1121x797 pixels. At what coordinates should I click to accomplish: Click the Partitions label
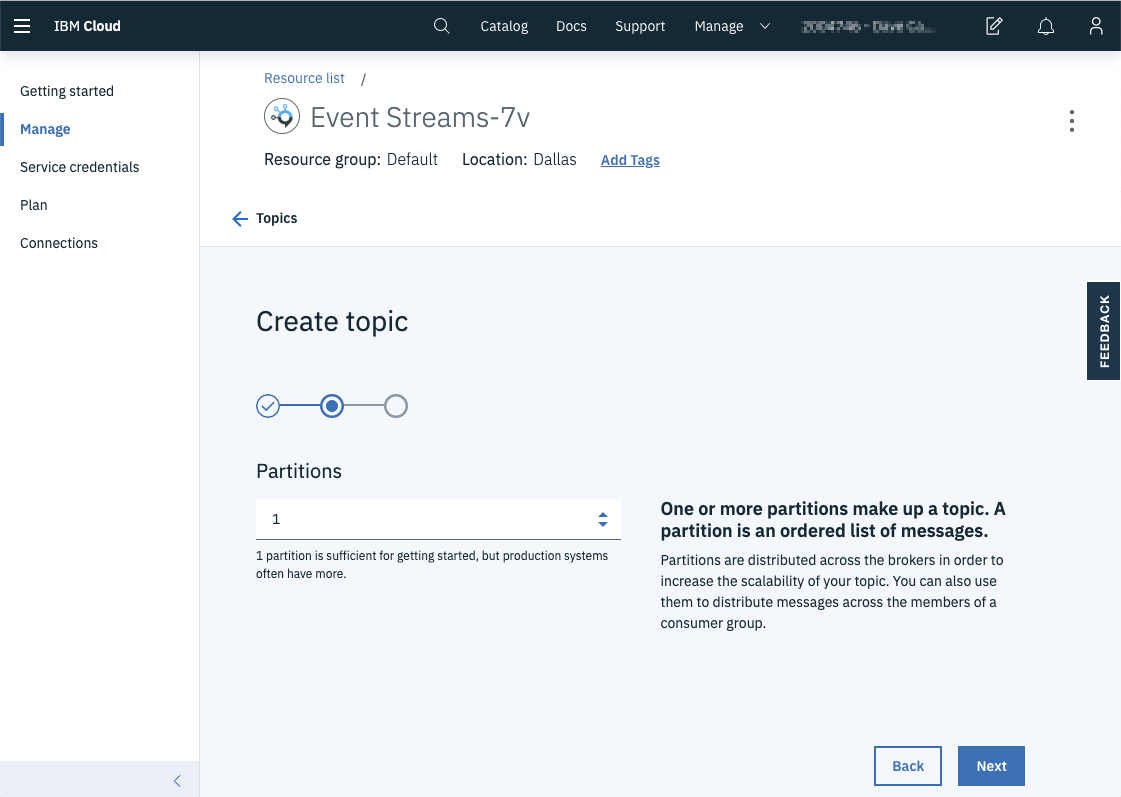[299, 471]
